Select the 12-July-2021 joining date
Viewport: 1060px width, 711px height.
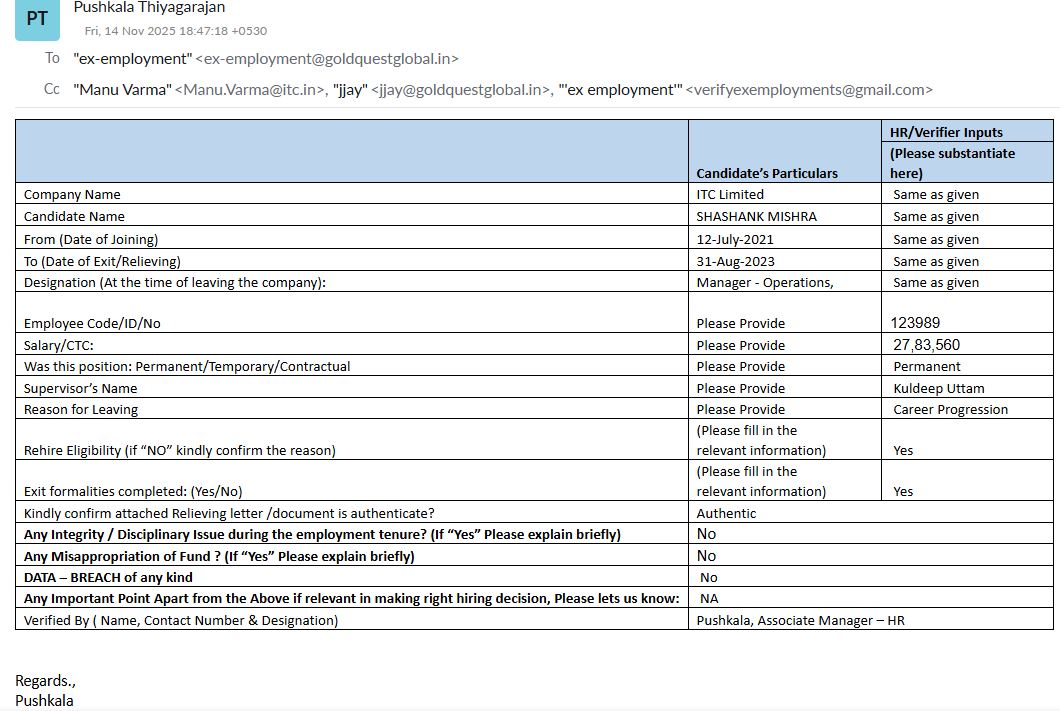735,239
